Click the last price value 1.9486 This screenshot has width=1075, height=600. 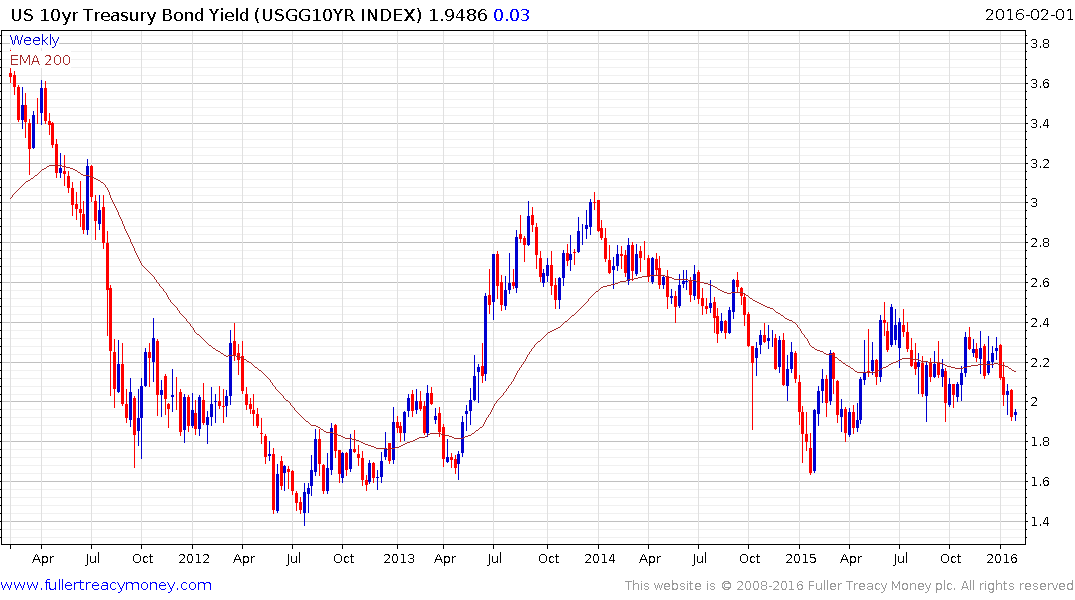457,15
